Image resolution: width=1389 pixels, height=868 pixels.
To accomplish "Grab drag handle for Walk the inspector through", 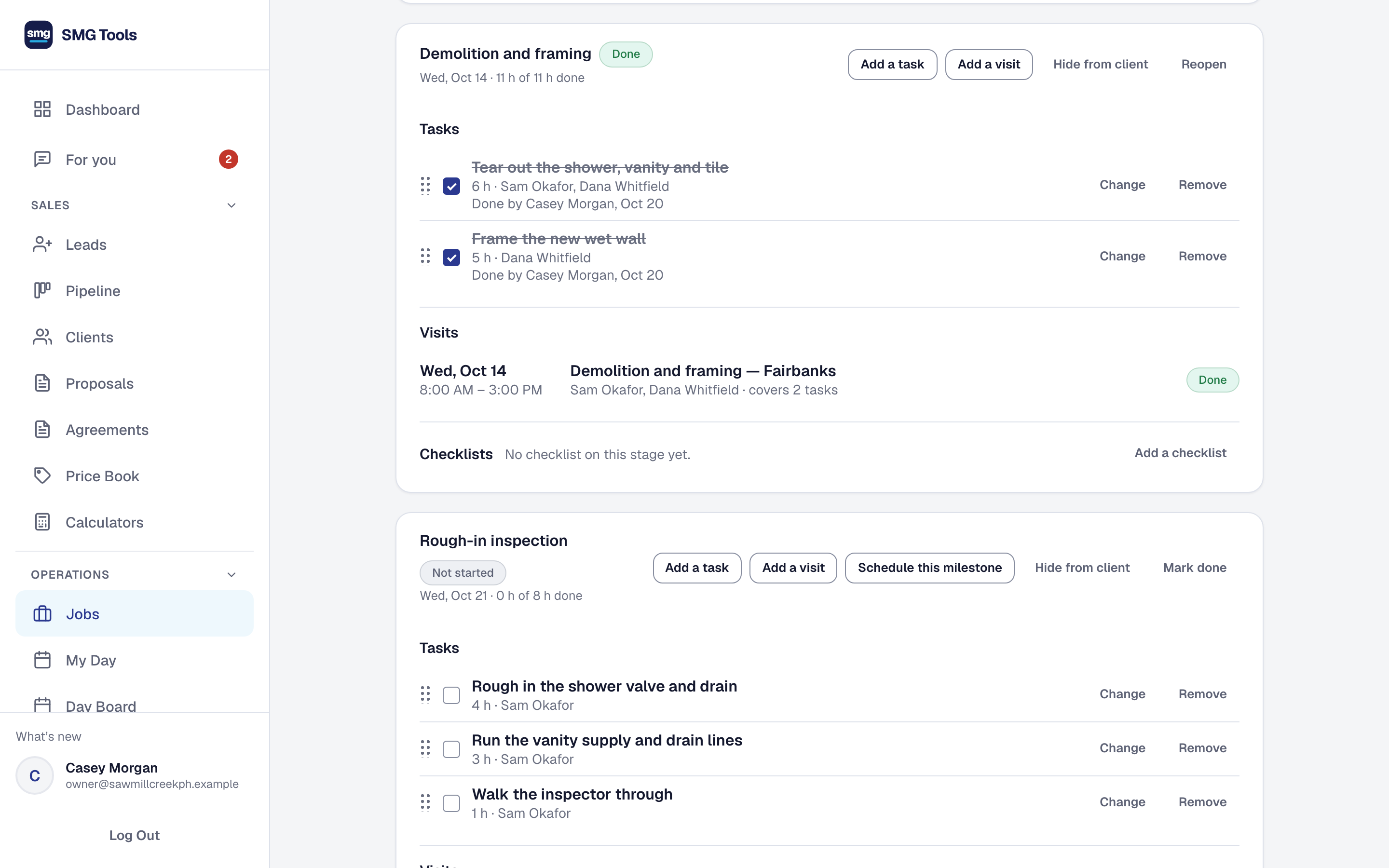I will (x=425, y=802).
